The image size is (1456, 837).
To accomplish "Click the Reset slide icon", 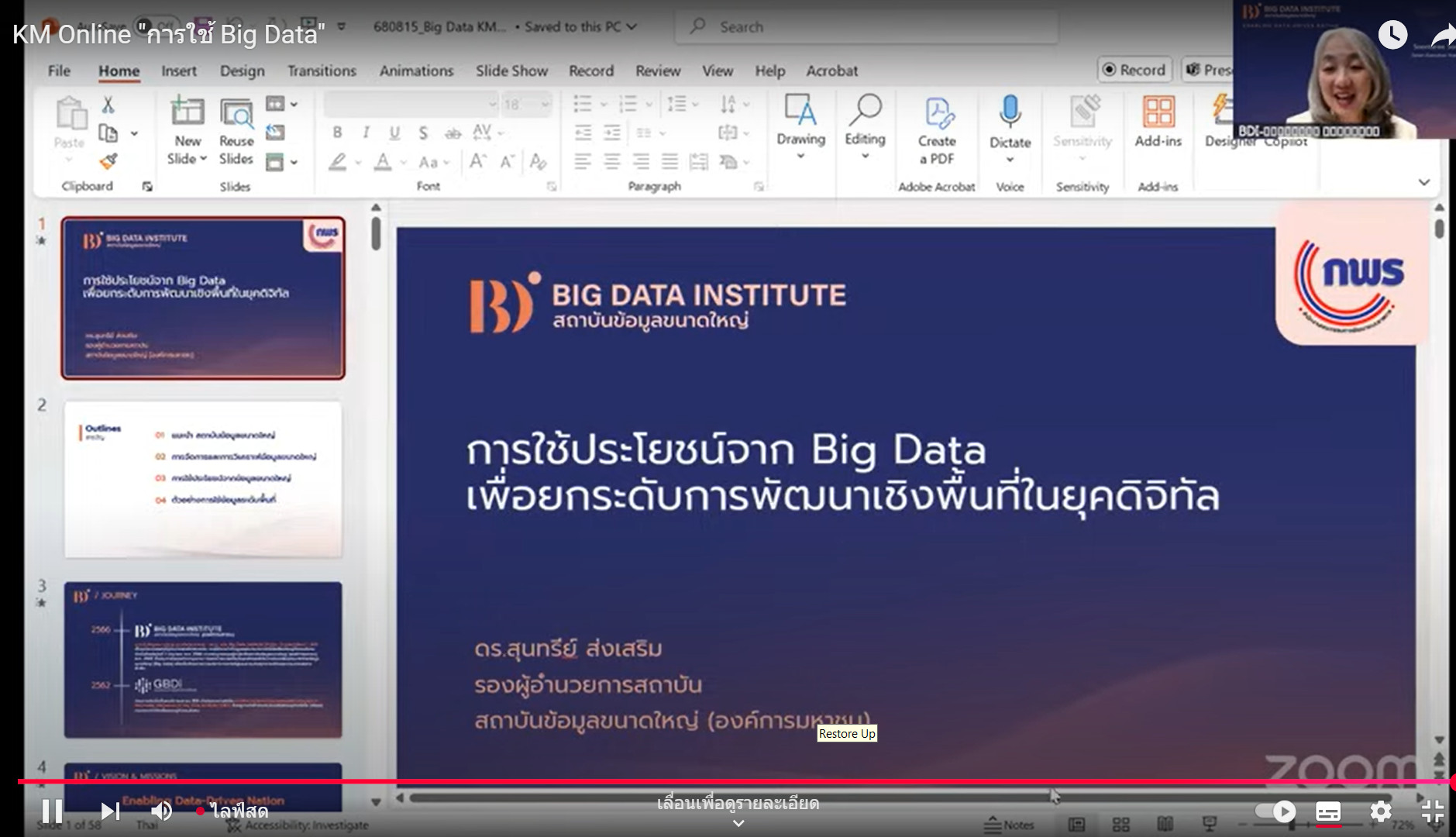I will [275, 133].
